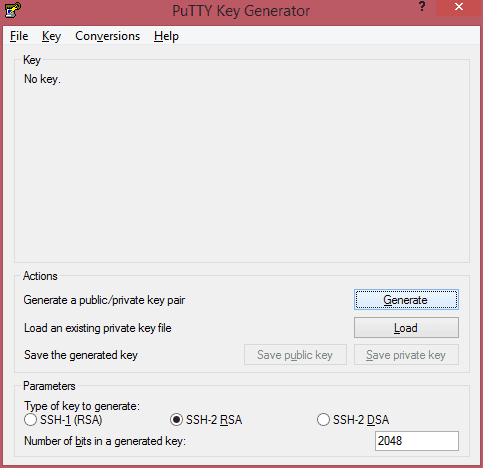The height and width of the screenshot is (468, 483).
Task: Click Generate to create a key pair
Action: click(x=406, y=300)
